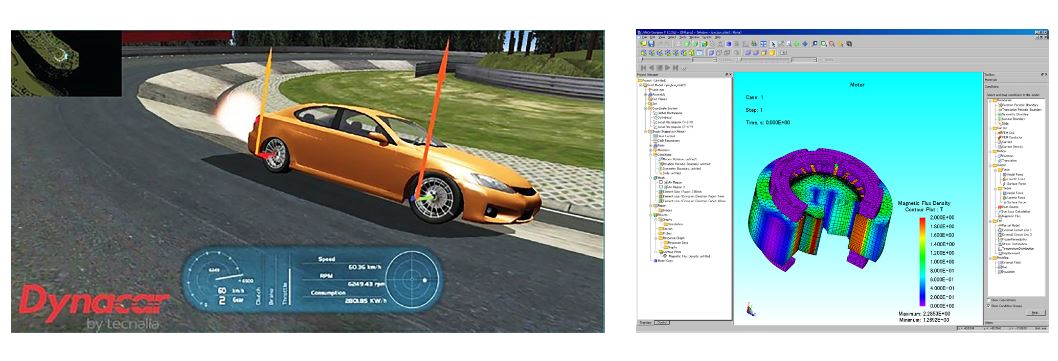The width and height of the screenshot is (1058, 361).
Task: Open the step number combo box in slider bar
Action: pos(704,59)
